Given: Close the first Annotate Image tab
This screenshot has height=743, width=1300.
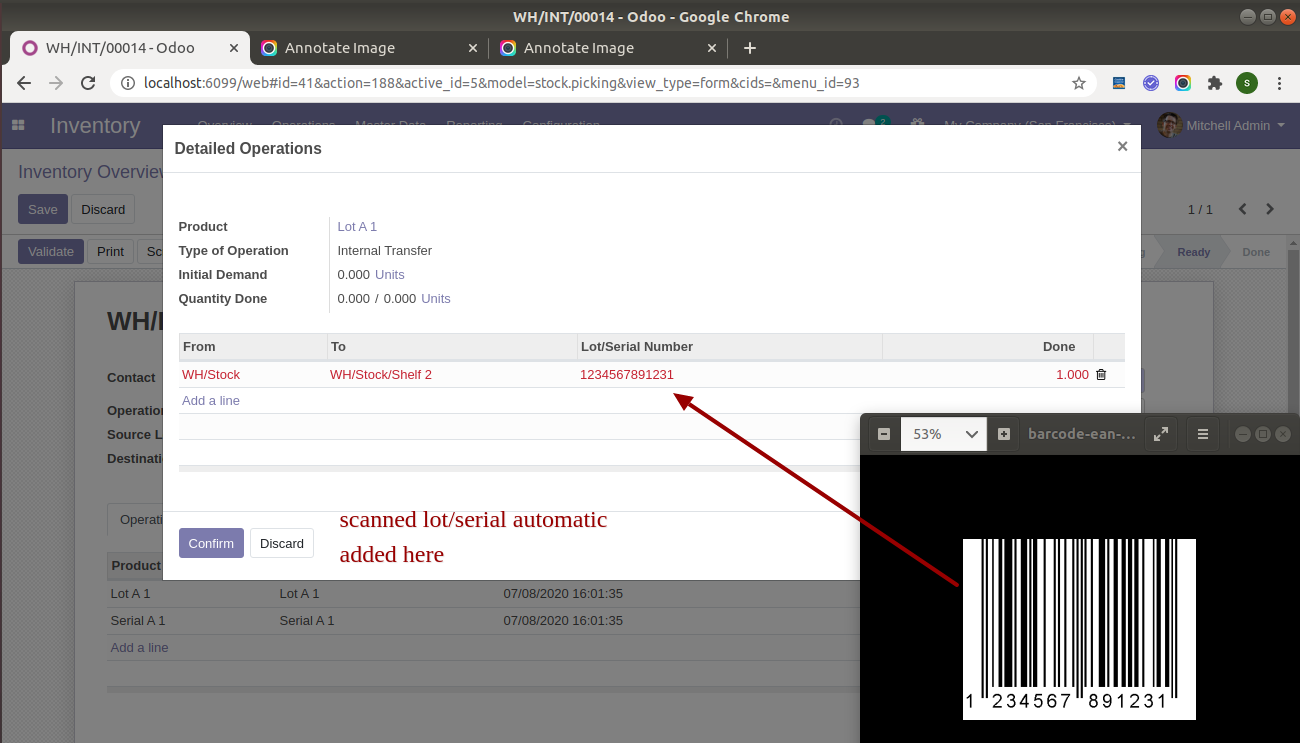Looking at the screenshot, I should (x=474, y=48).
